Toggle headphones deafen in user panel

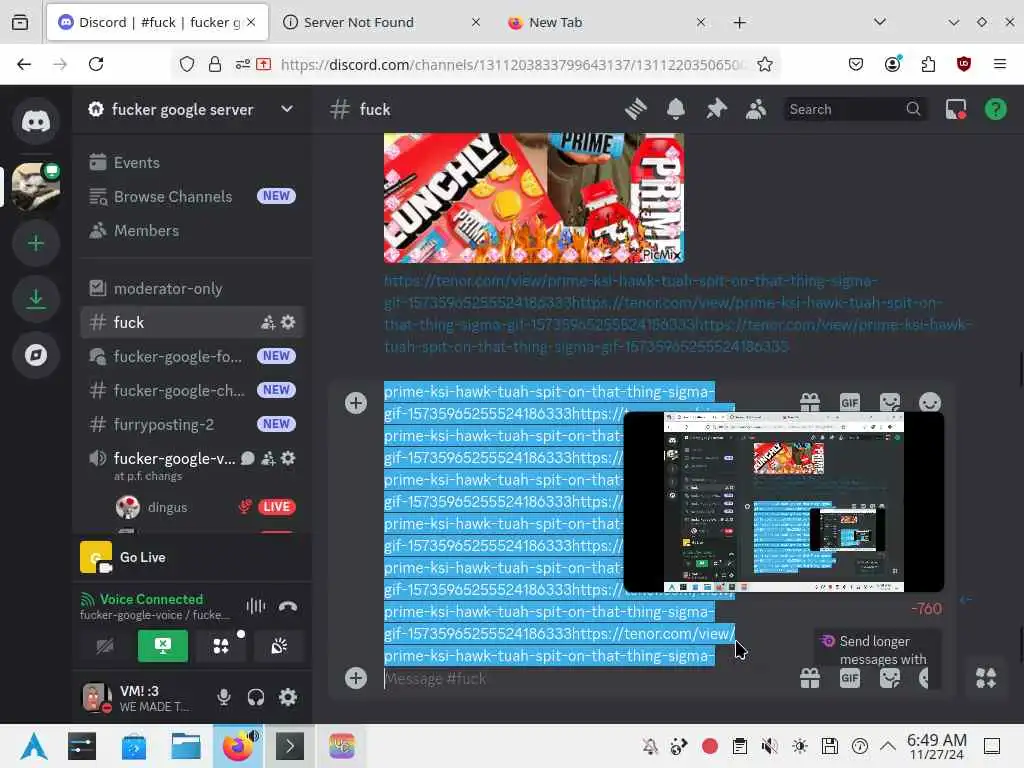[255, 697]
